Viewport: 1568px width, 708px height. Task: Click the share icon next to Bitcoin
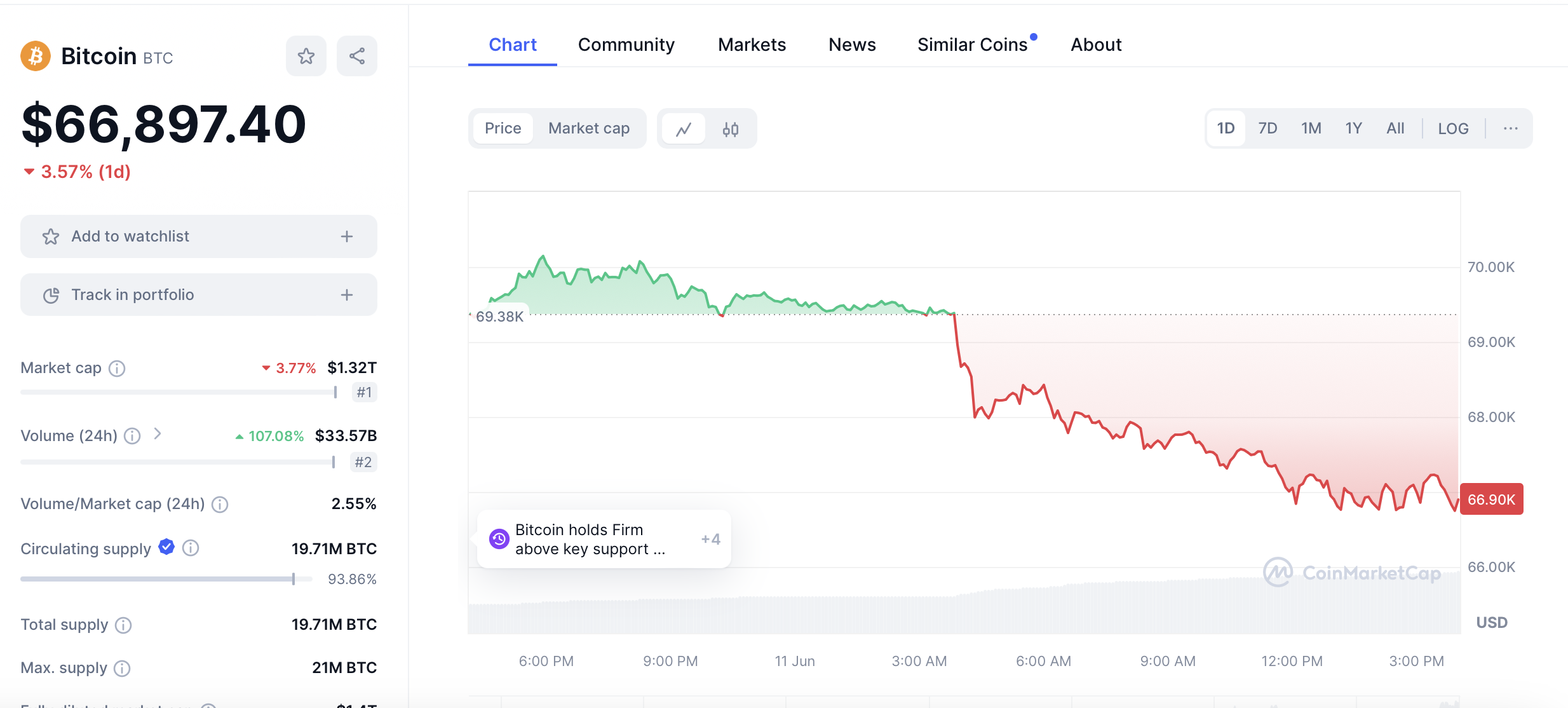tap(356, 56)
